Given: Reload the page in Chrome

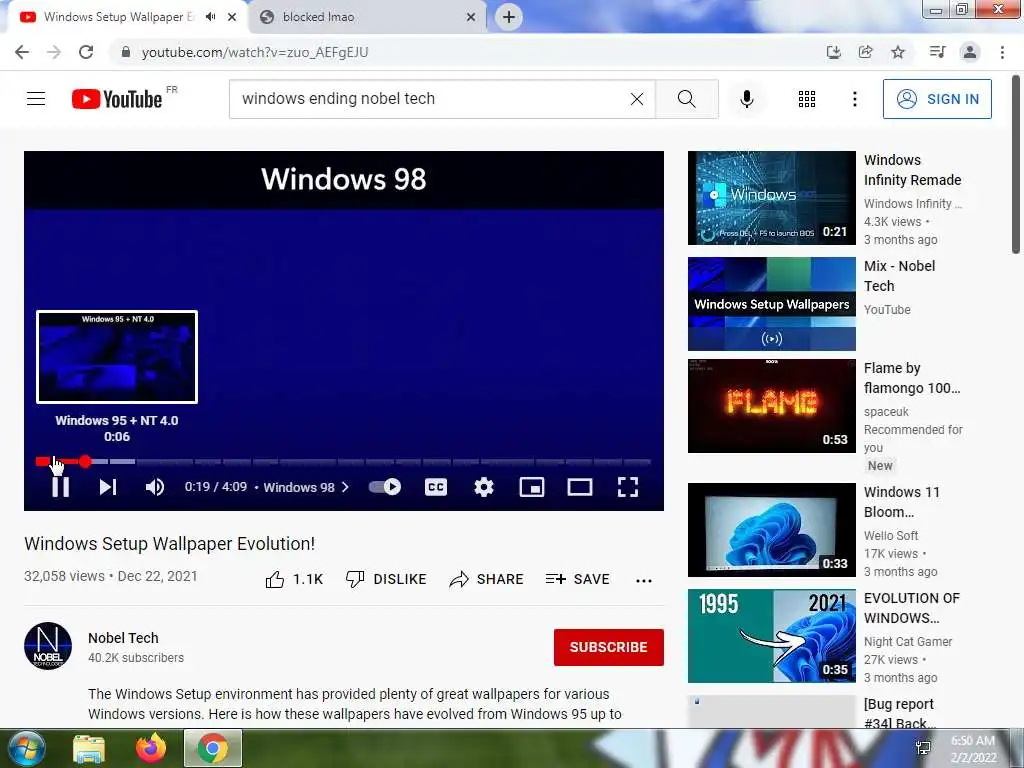Looking at the screenshot, I should point(86,52).
